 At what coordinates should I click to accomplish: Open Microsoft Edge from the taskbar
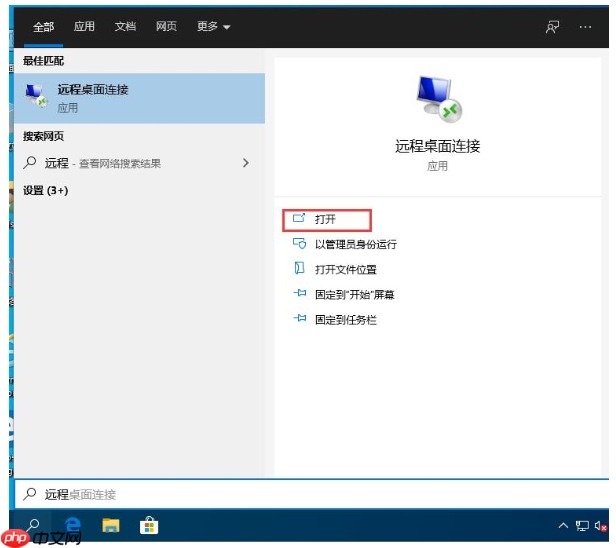point(73,525)
